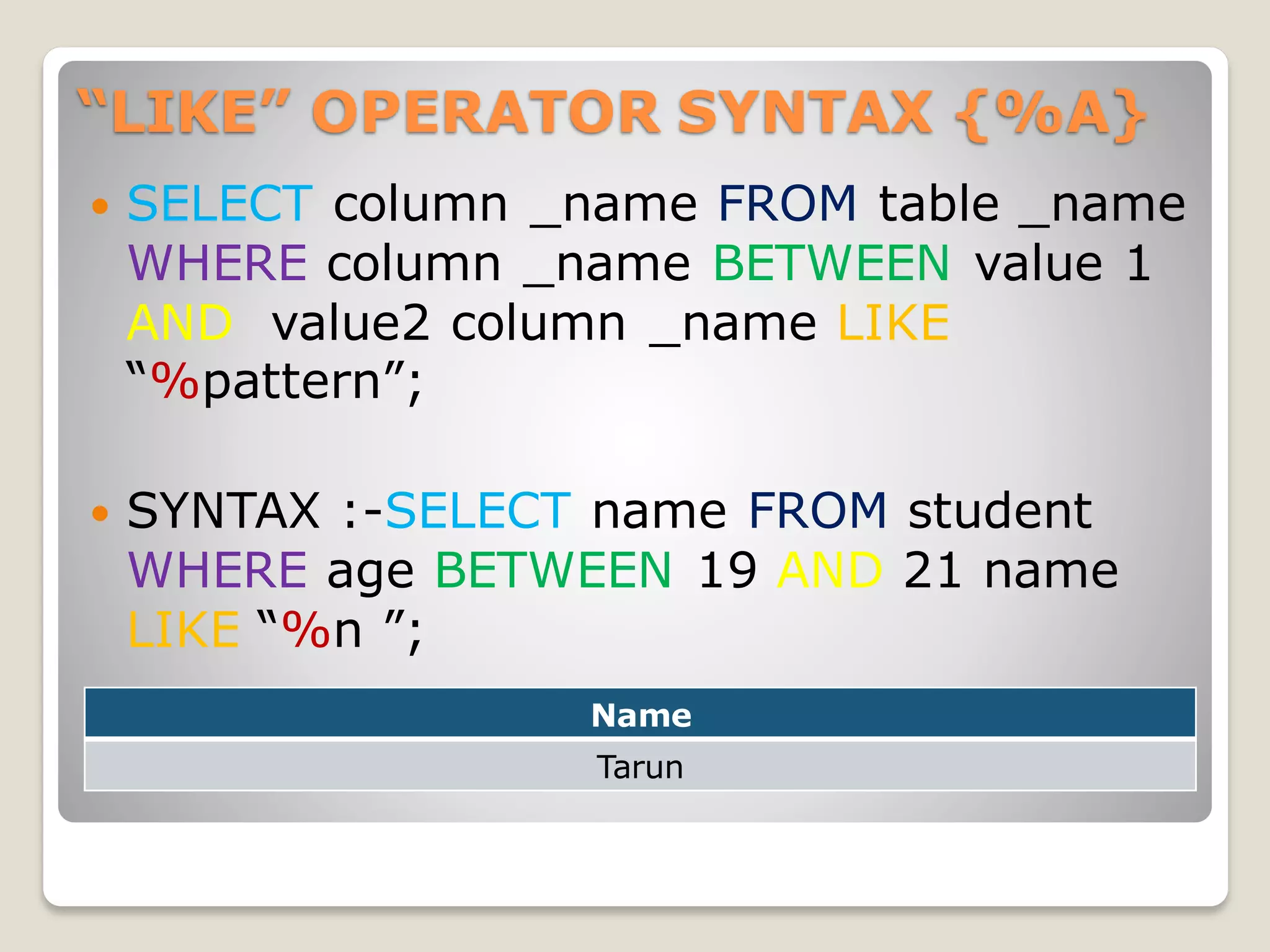Click the FROM keyword before "student"
The image size is (1270, 952).
817,511
